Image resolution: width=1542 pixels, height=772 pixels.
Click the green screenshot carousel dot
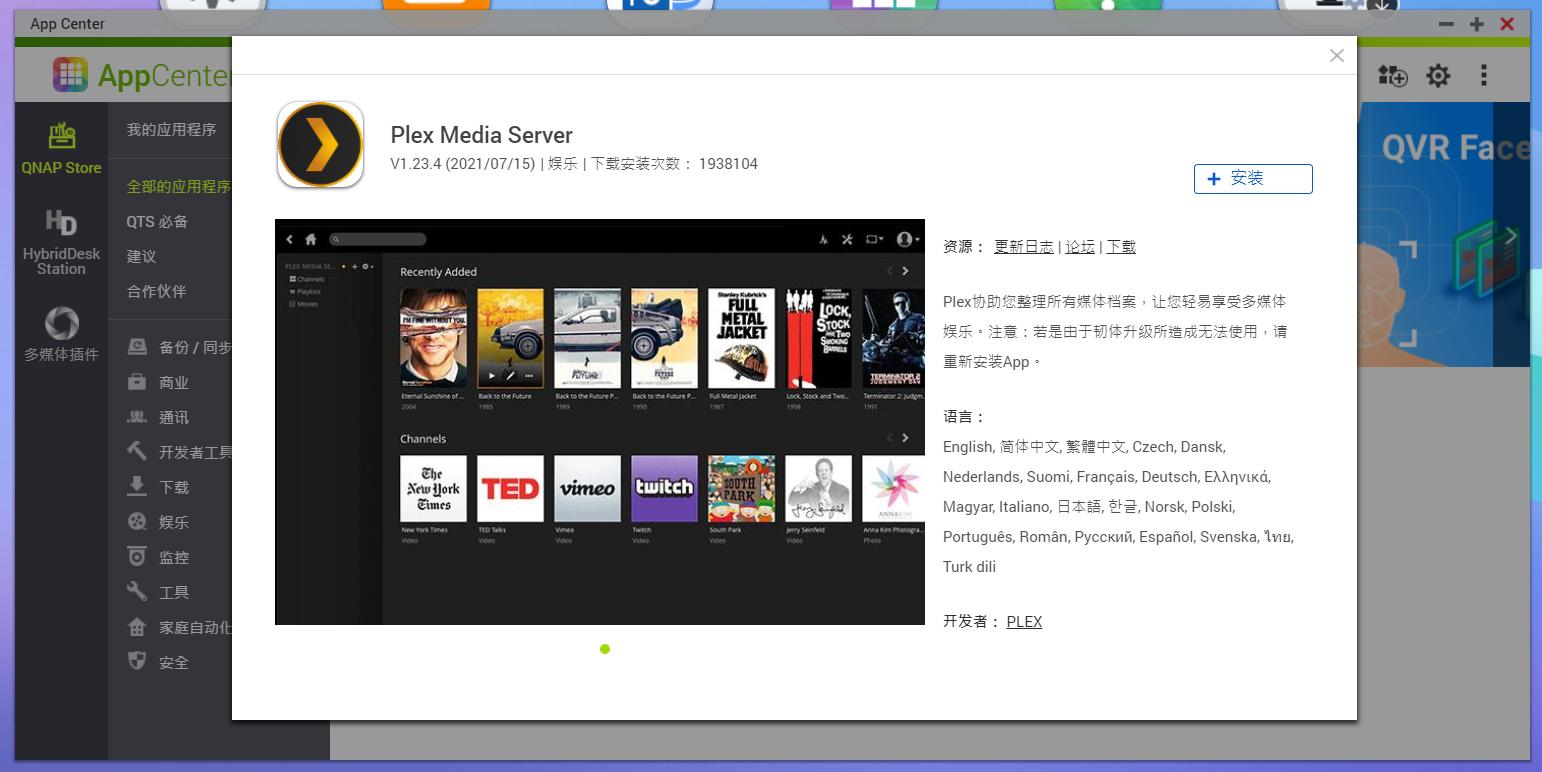pos(605,649)
